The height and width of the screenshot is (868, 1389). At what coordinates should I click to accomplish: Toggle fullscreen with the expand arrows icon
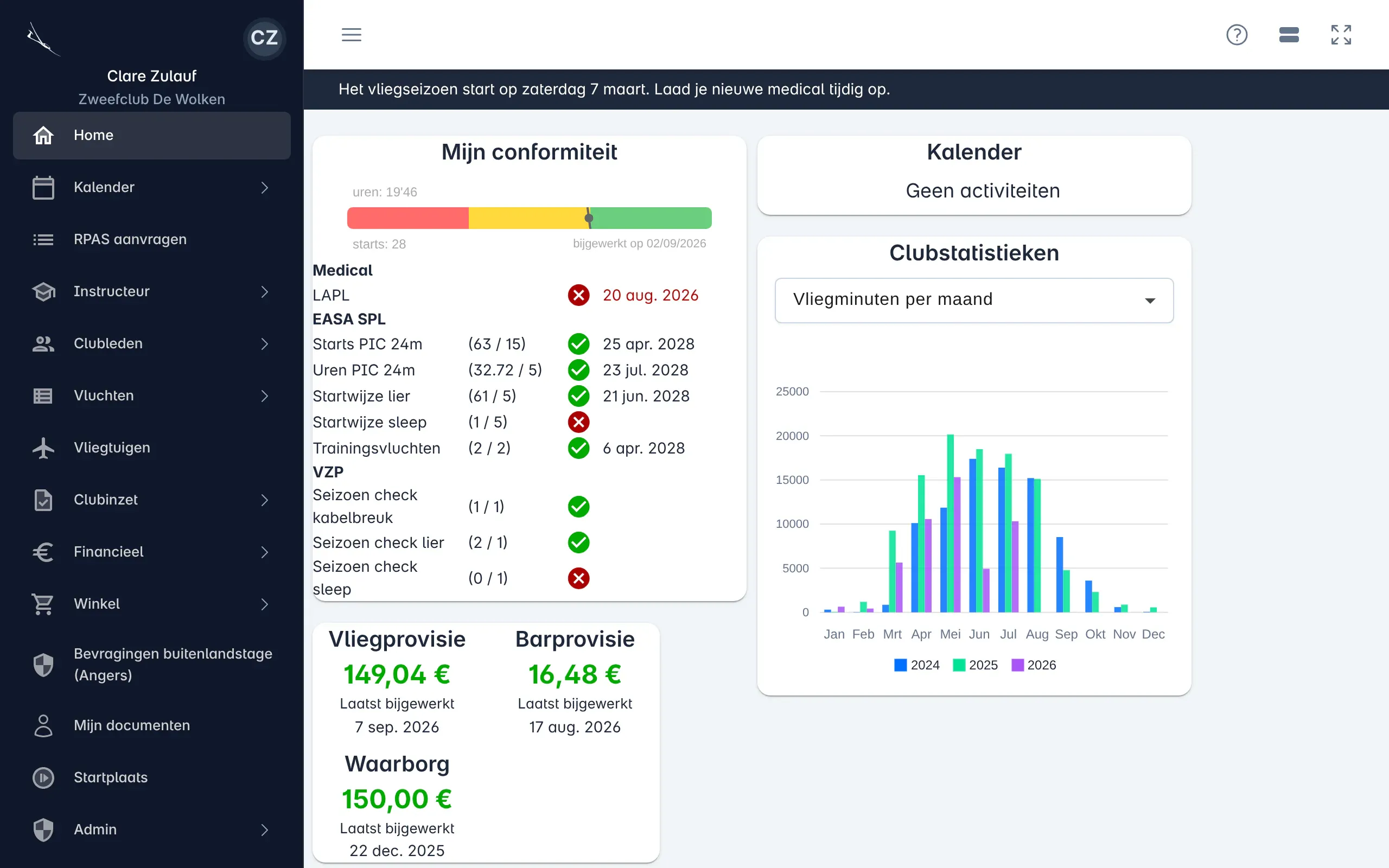click(1341, 34)
